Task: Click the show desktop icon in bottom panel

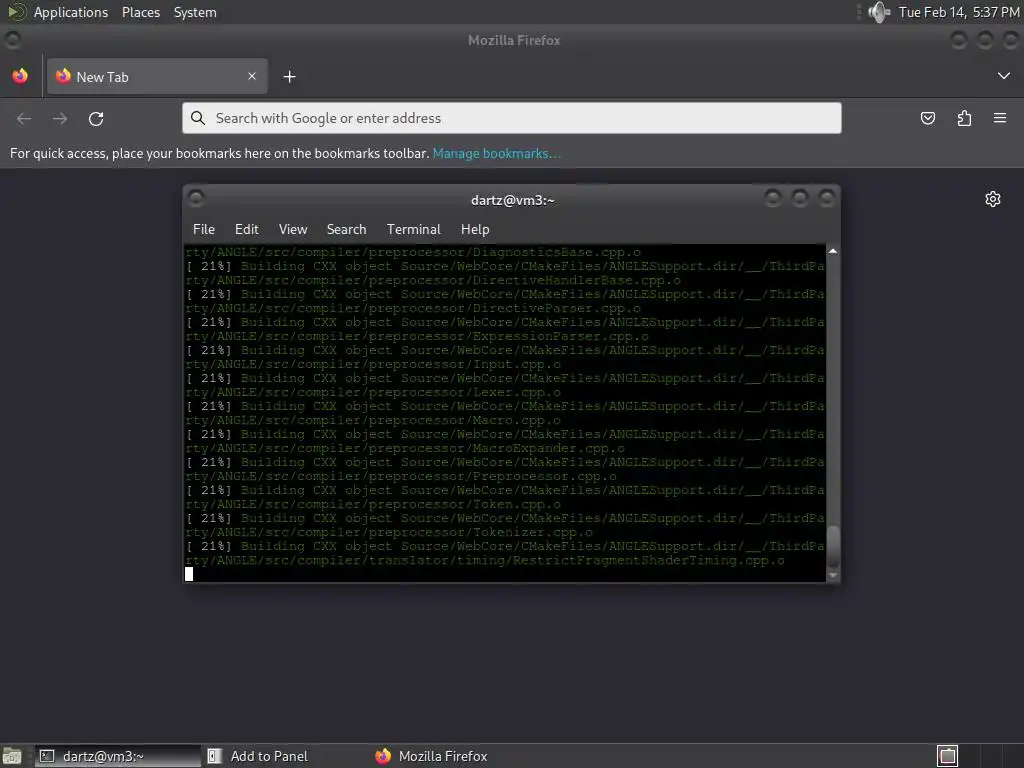Action: 12,756
